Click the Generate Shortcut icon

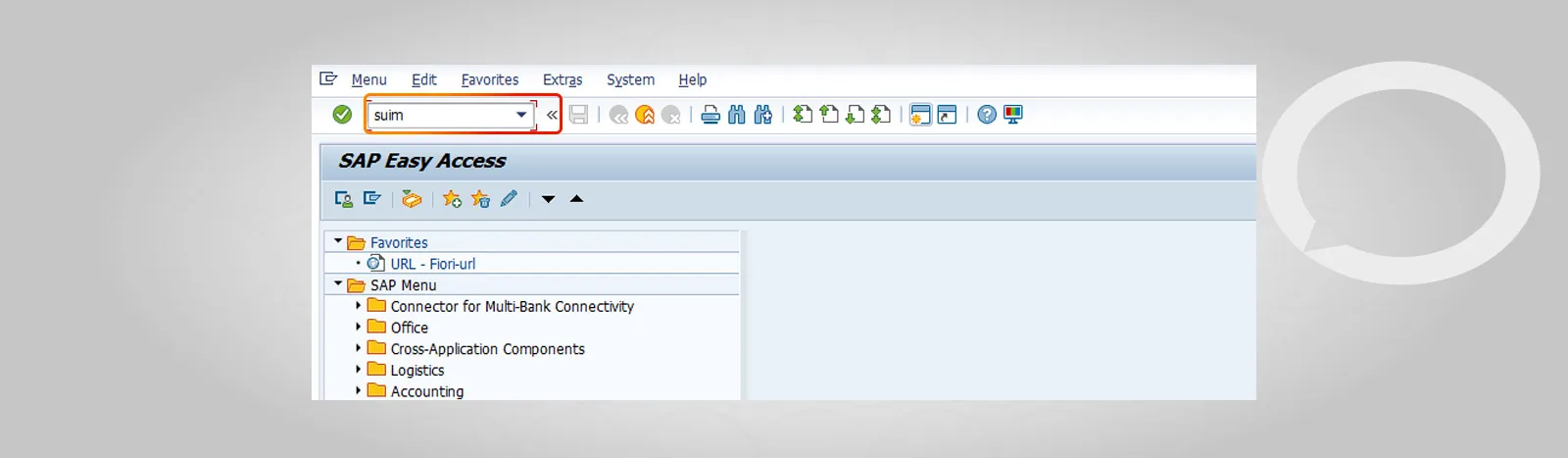pyautogui.click(x=947, y=115)
